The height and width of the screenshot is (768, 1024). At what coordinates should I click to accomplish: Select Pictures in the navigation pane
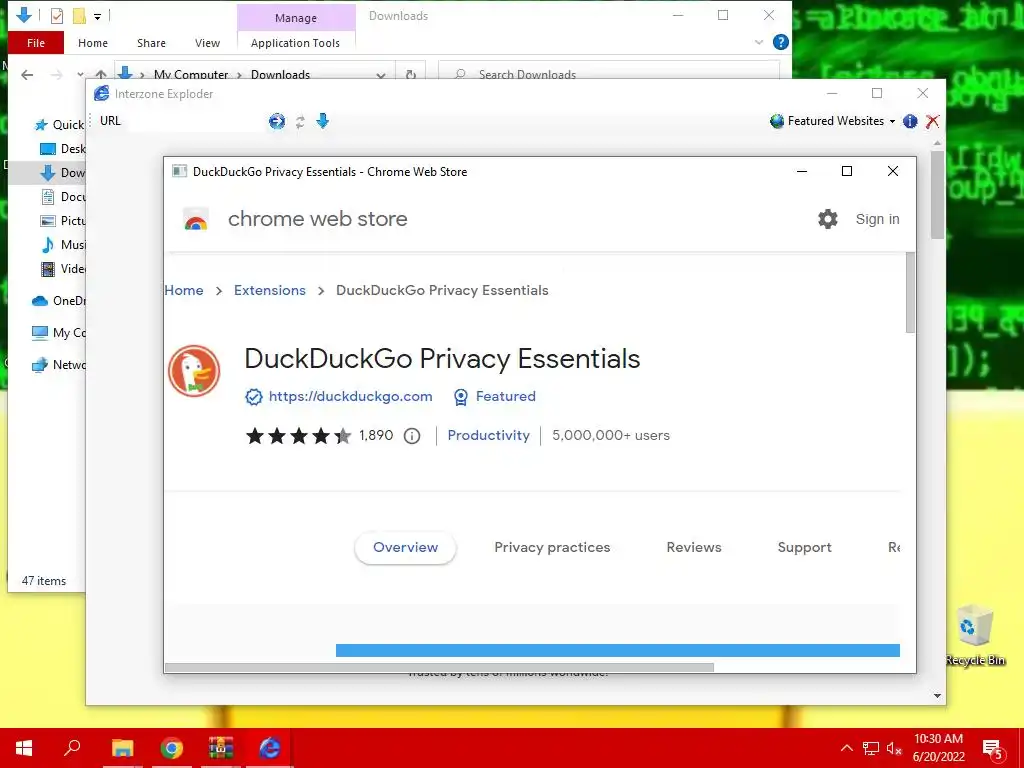tap(63, 221)
